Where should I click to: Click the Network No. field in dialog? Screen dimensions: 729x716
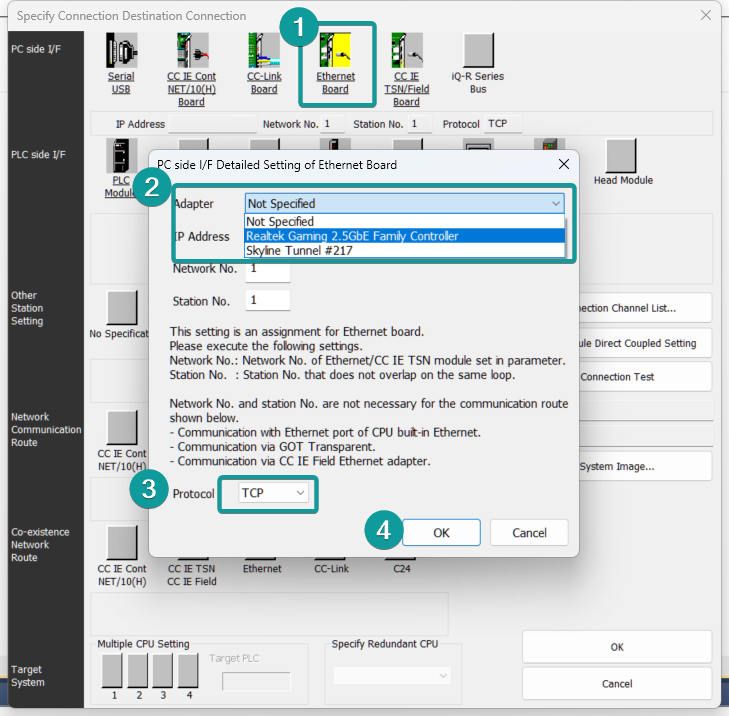268,270
